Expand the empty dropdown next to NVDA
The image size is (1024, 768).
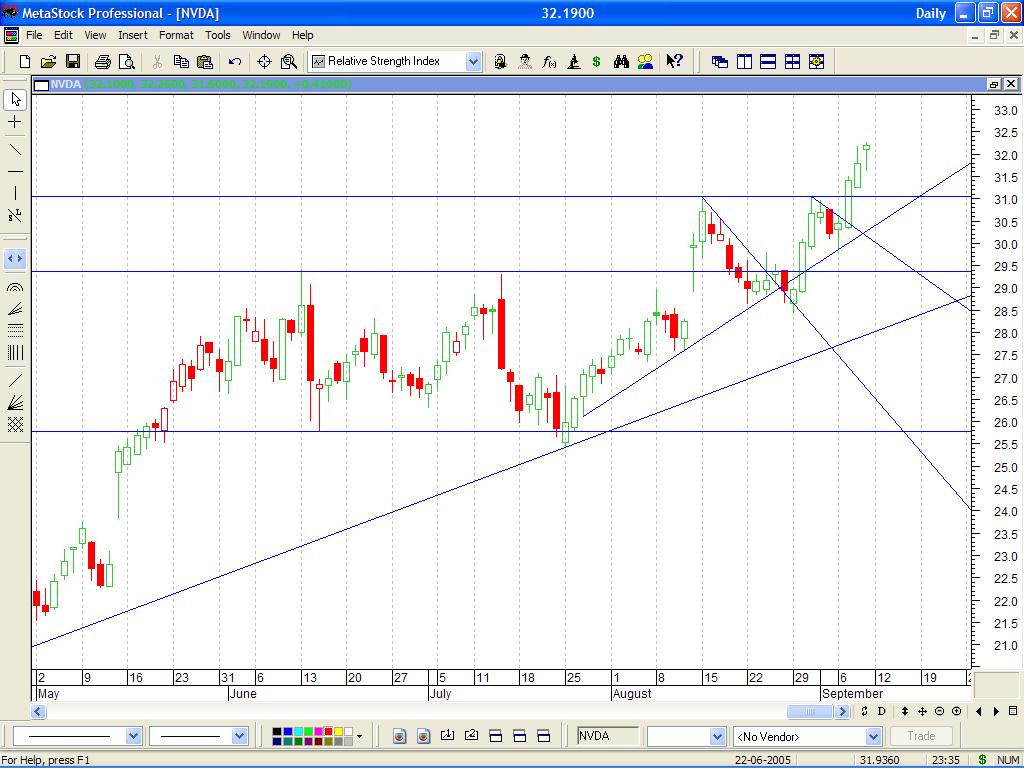tap(717, 737)
